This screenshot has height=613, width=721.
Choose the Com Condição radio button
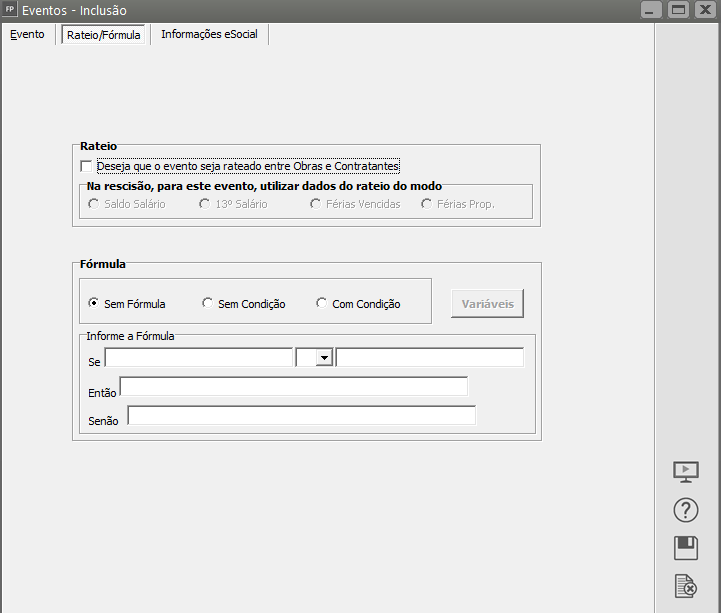(x=322, y=304)
